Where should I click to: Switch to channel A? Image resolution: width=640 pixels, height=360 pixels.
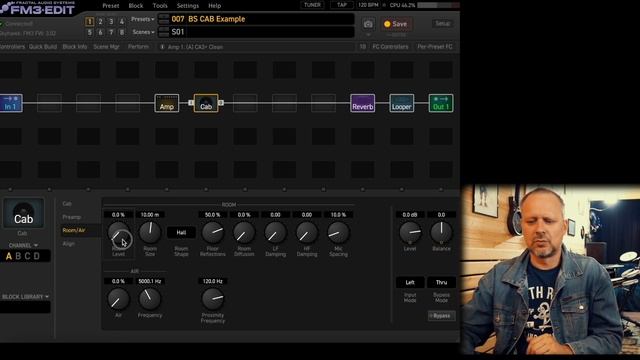[x=9, y=256]
